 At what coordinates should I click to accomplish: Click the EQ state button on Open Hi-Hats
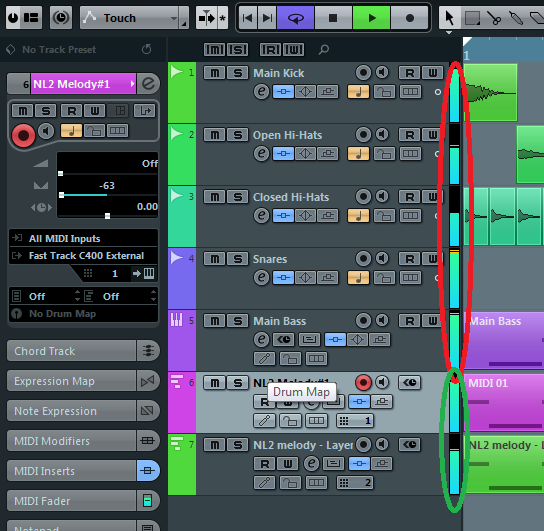305,154
